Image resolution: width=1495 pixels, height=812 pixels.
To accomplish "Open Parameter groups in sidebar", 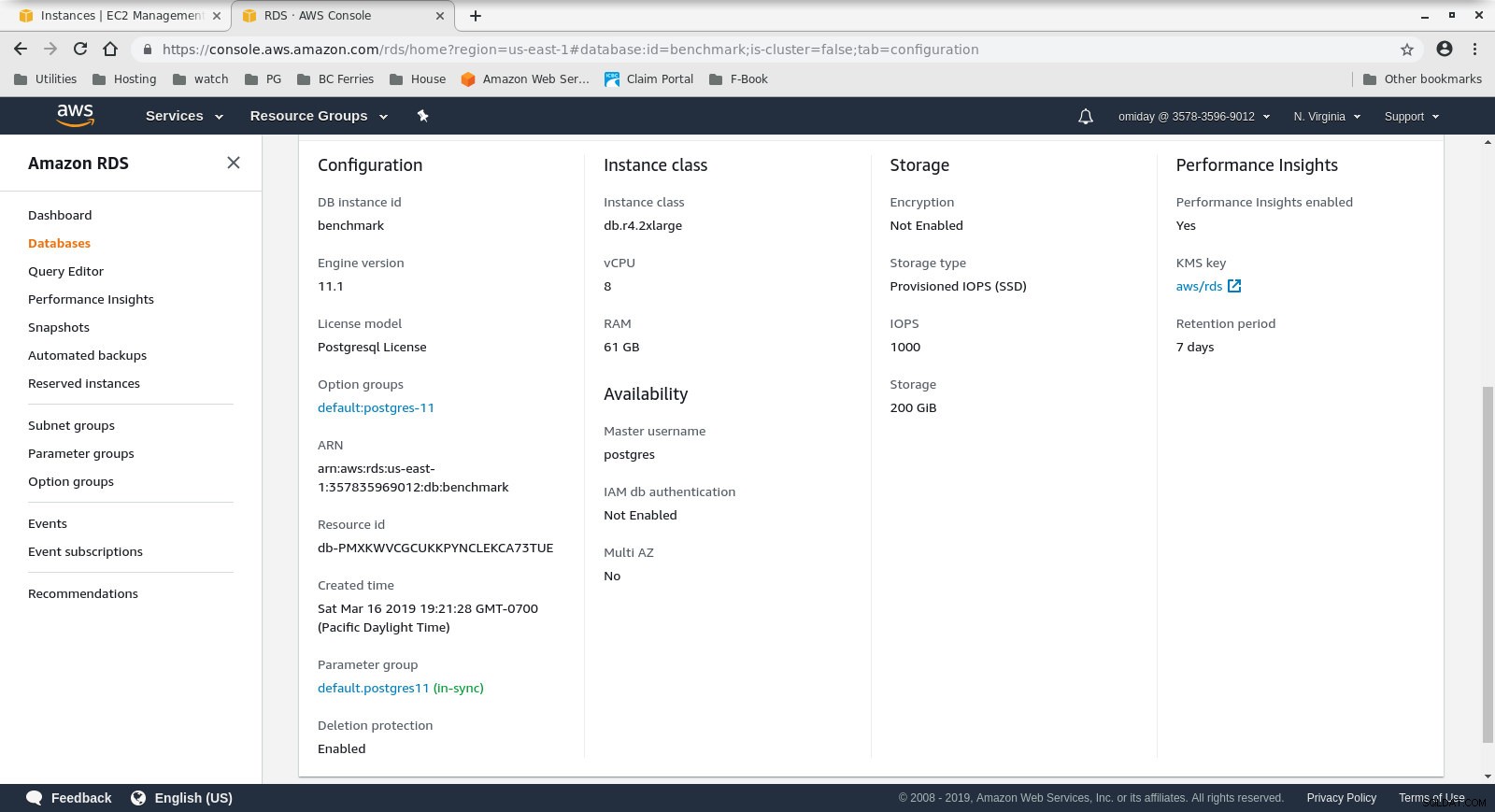I will pyautogui.click(x=81, y=453).
